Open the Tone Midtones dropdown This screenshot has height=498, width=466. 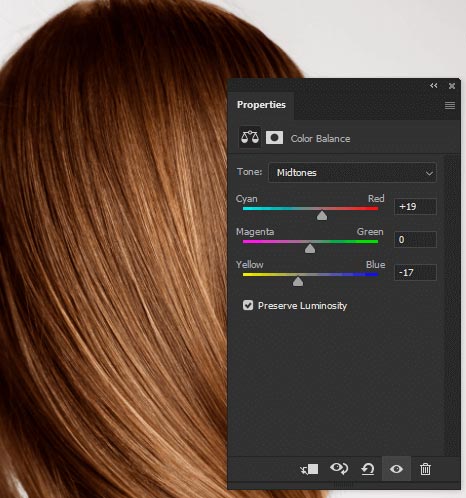pos(352,172)
